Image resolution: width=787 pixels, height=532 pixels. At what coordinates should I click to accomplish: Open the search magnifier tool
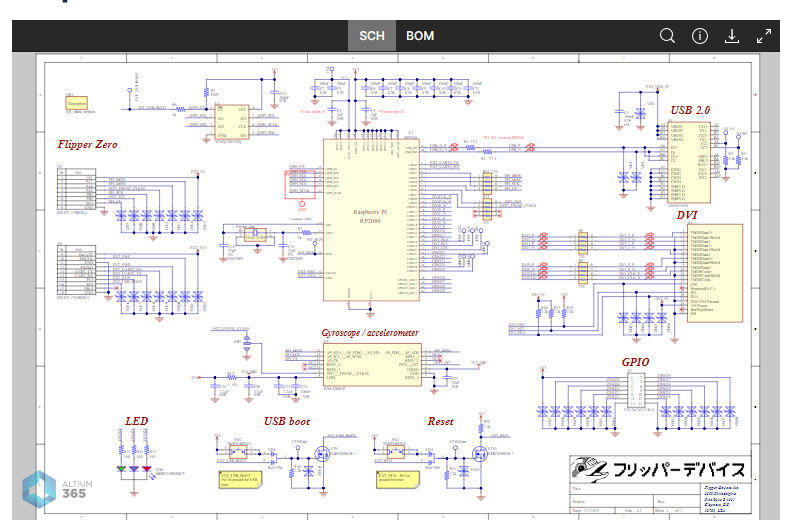point(667,36)
